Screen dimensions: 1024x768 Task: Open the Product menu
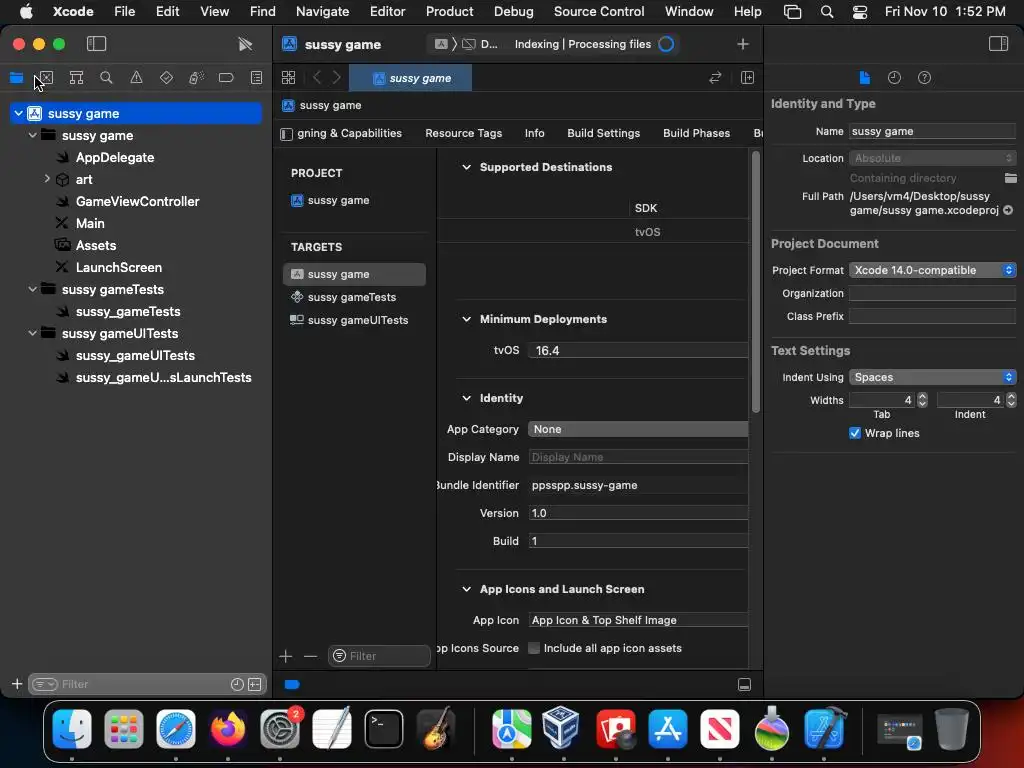pyautogui.click(x=449, y=11)
